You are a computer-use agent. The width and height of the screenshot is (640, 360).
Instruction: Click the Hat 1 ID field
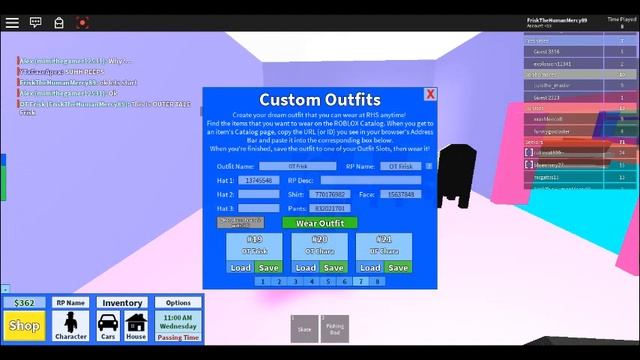259,180
